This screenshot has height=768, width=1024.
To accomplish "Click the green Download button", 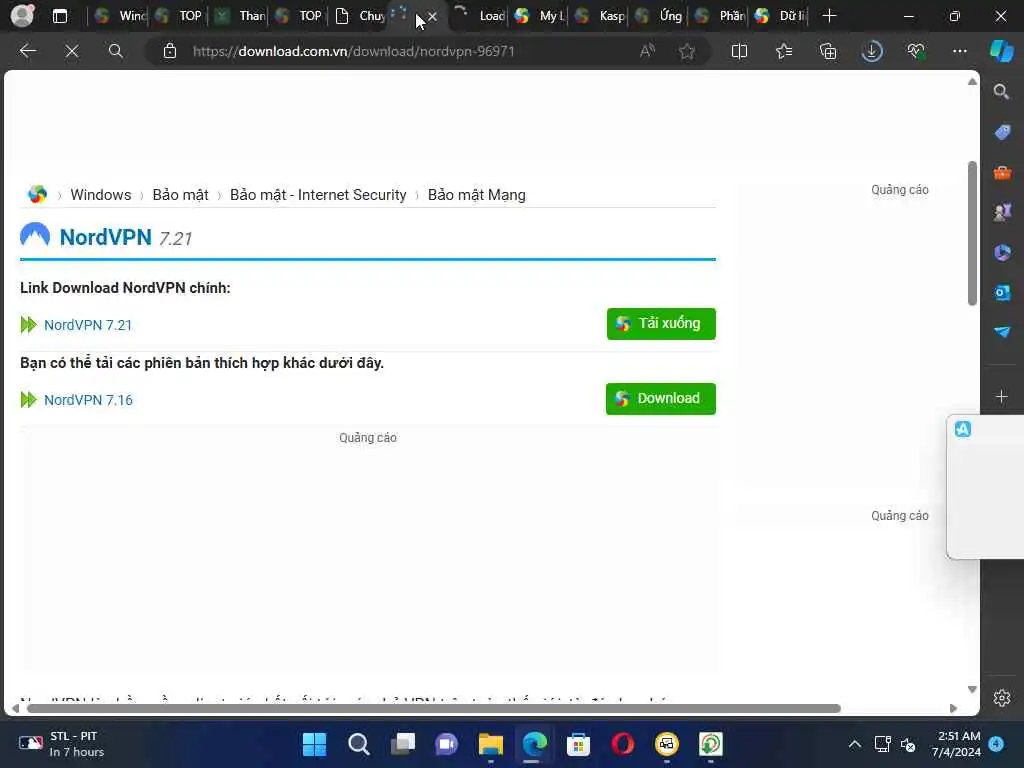I will pos(660,398).
